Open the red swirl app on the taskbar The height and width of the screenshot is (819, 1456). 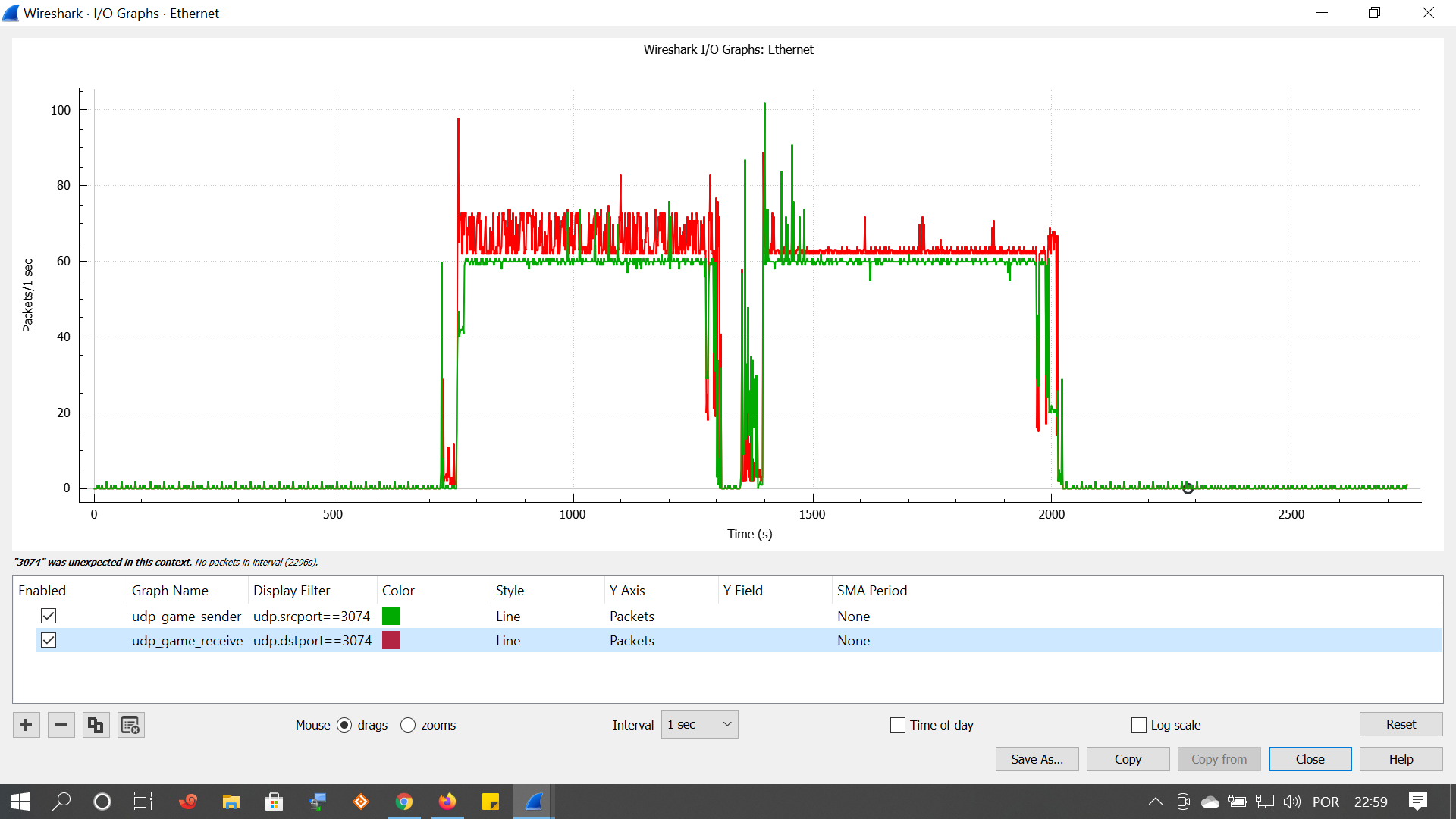point(187,802)
